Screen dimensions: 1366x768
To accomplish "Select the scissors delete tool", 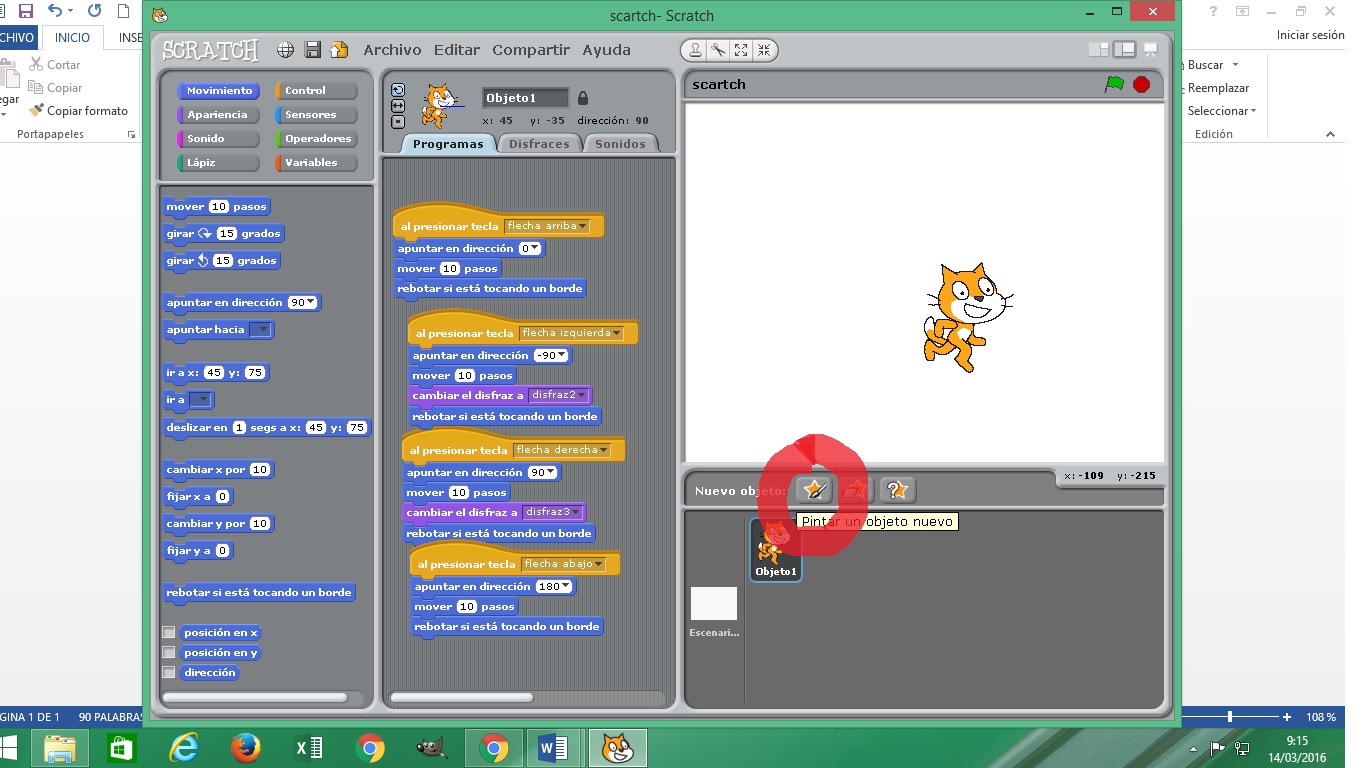I will [718, 50].
